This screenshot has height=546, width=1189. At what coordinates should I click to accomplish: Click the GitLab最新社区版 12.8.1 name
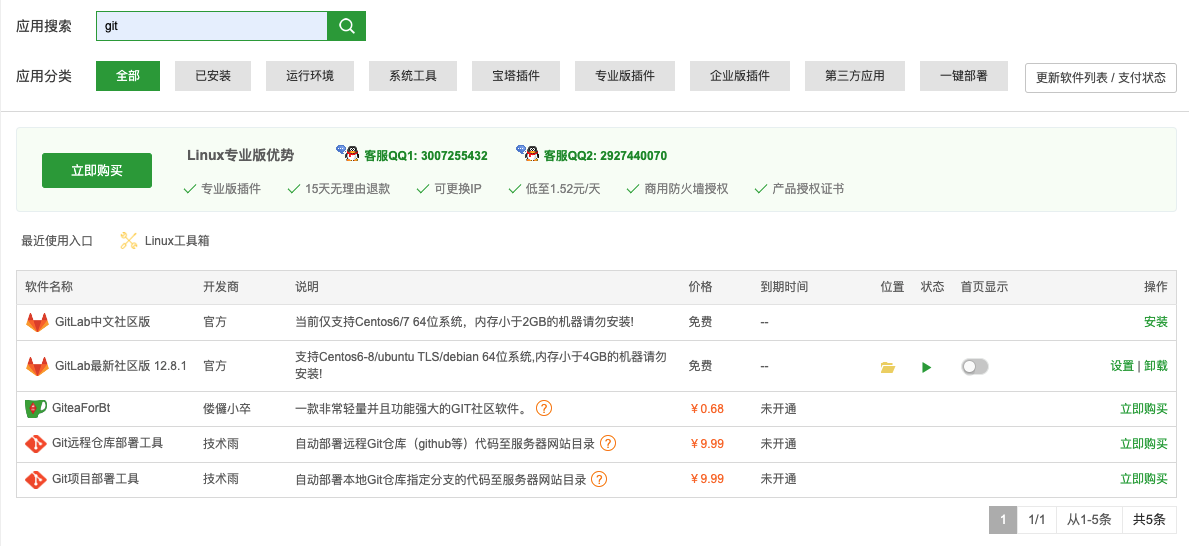coord(121,366)
